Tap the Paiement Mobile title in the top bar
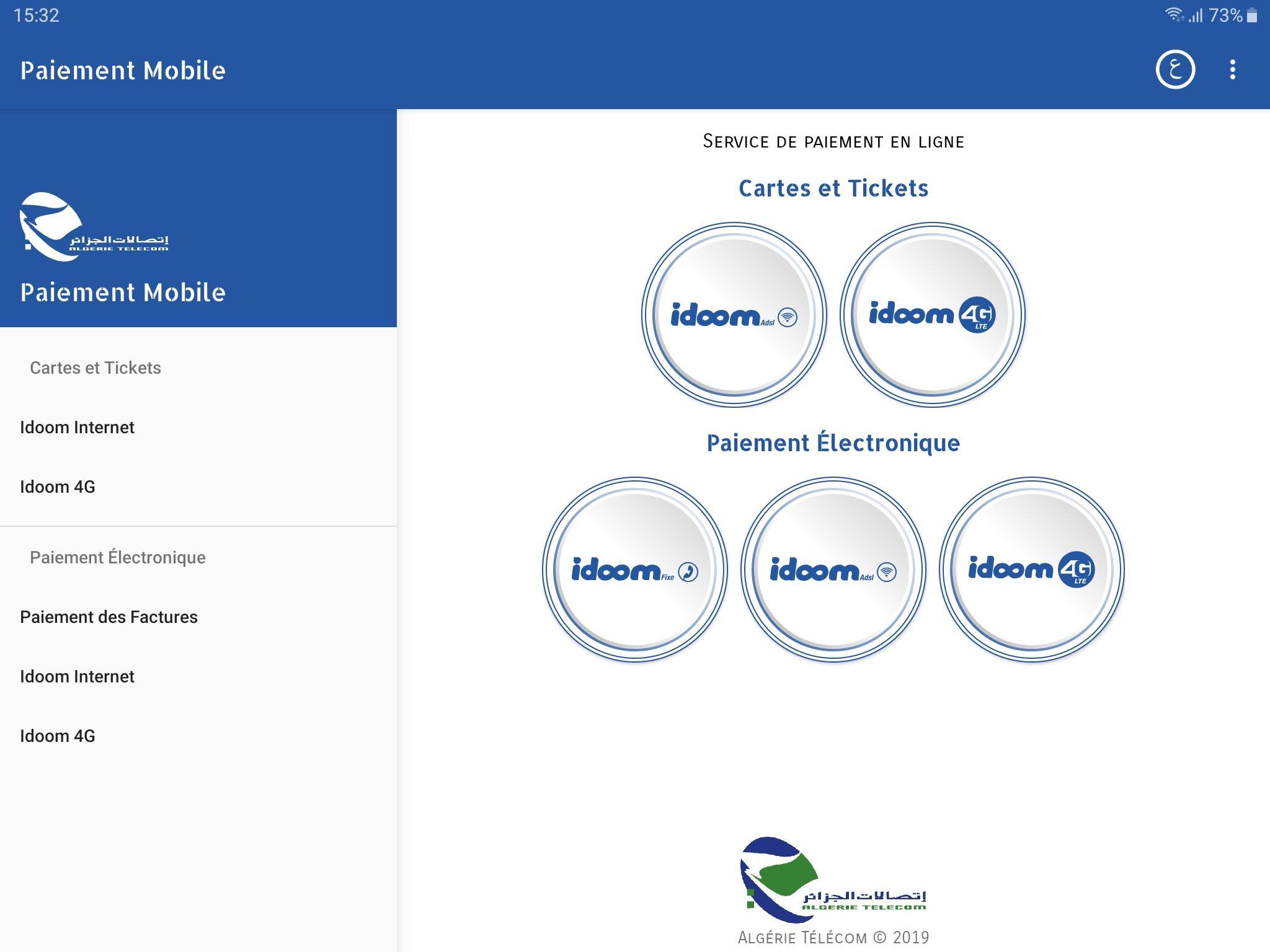The width and height of the screenshot is (1270, 952). coord(123,70)
